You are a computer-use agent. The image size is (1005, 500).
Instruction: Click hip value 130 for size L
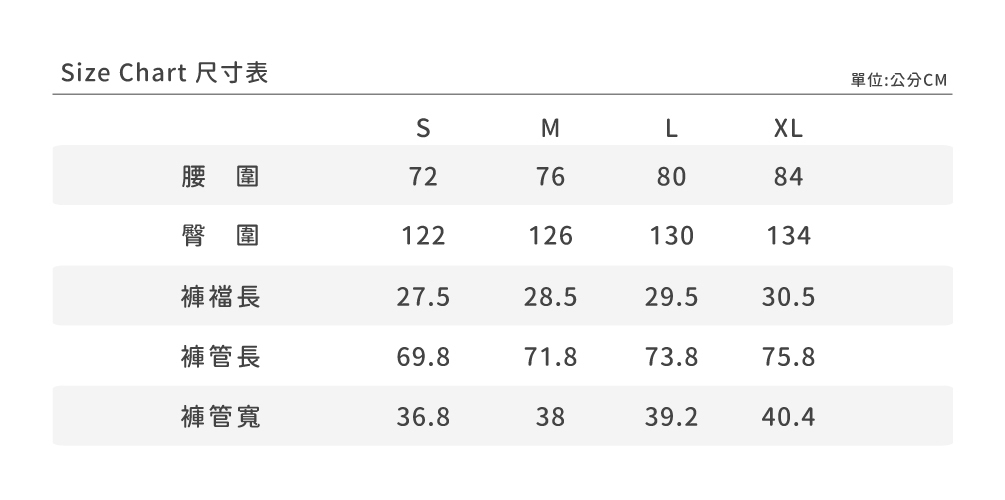pyautogui.click(x=672, y=237)
